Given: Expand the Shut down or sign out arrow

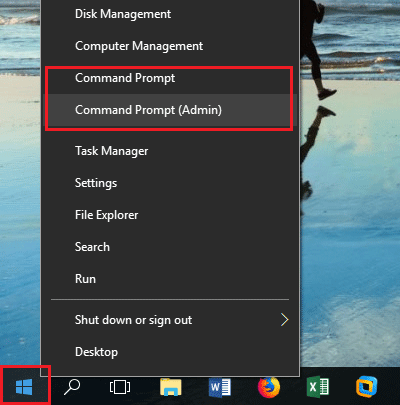Looking at the screenshot, I should [x=284, y=320].
